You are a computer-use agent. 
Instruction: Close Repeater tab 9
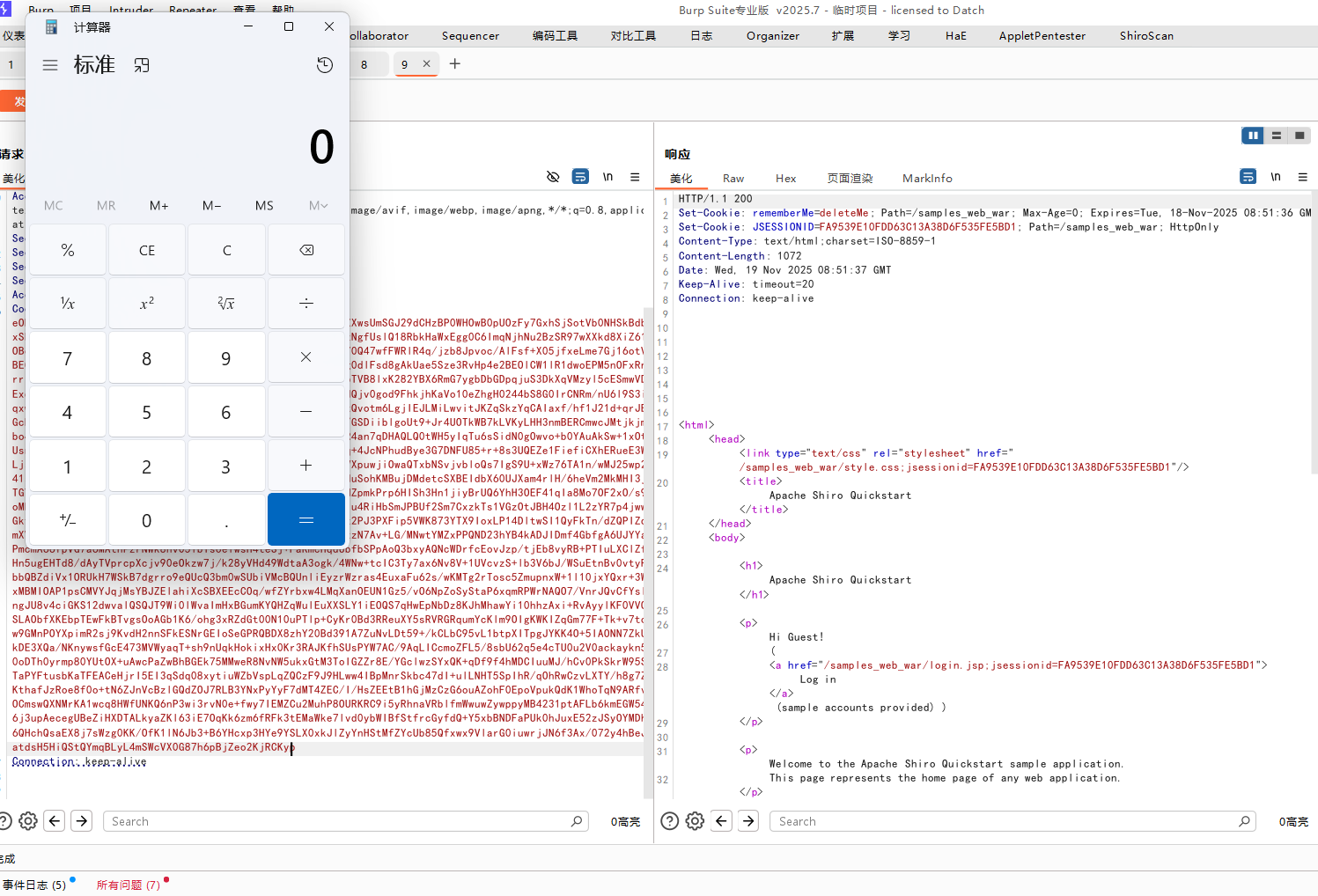427,63
